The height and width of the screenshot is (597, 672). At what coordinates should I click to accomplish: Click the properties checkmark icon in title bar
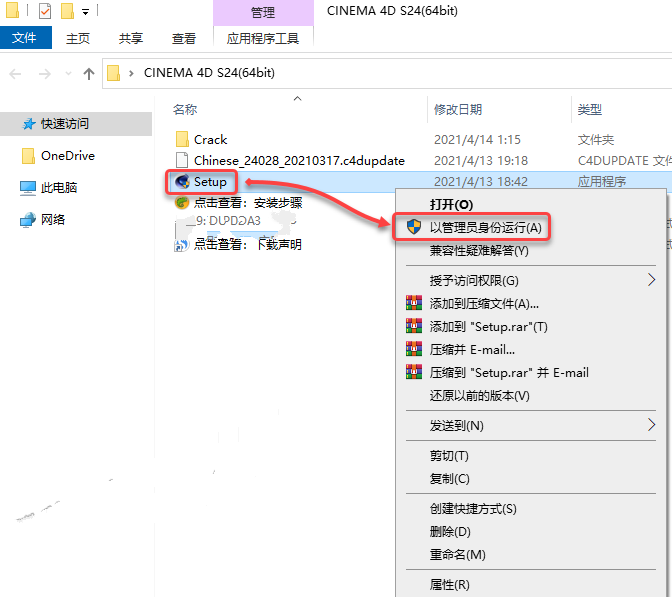click(45, 11)
